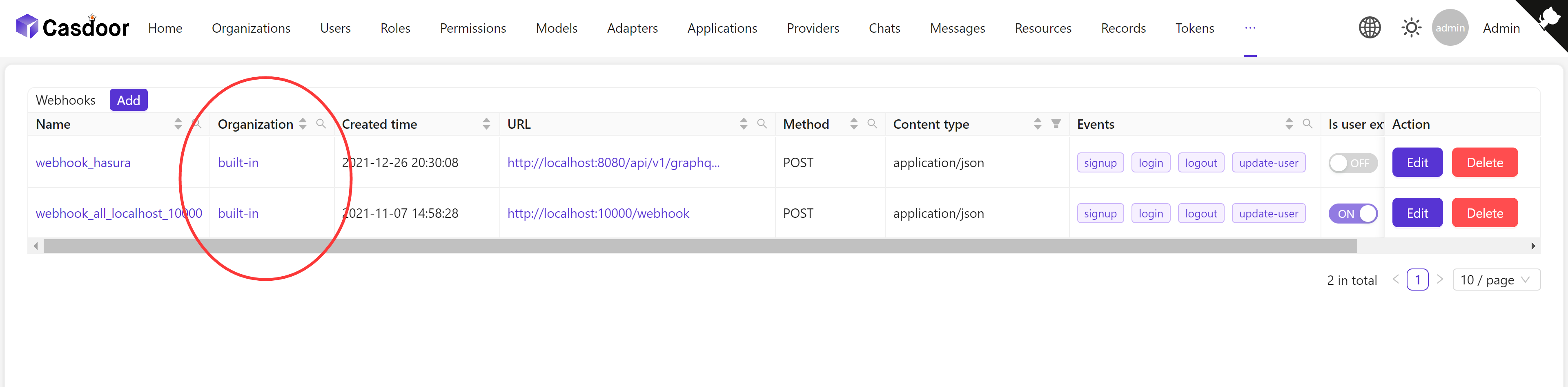
Task: Click the sort arrows on Created time column
Action: point(486,124)
